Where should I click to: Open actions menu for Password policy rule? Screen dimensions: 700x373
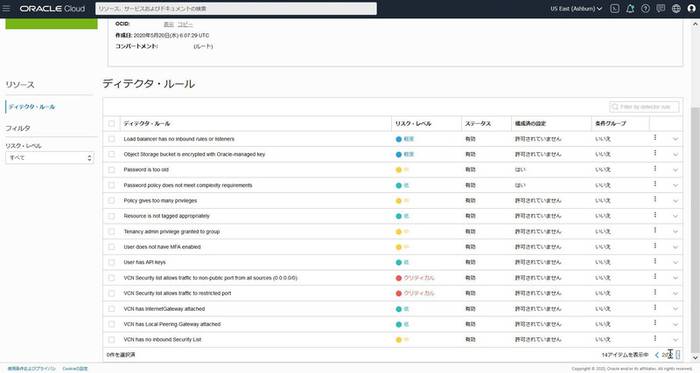pyautogui.click(x=655, y=184)
